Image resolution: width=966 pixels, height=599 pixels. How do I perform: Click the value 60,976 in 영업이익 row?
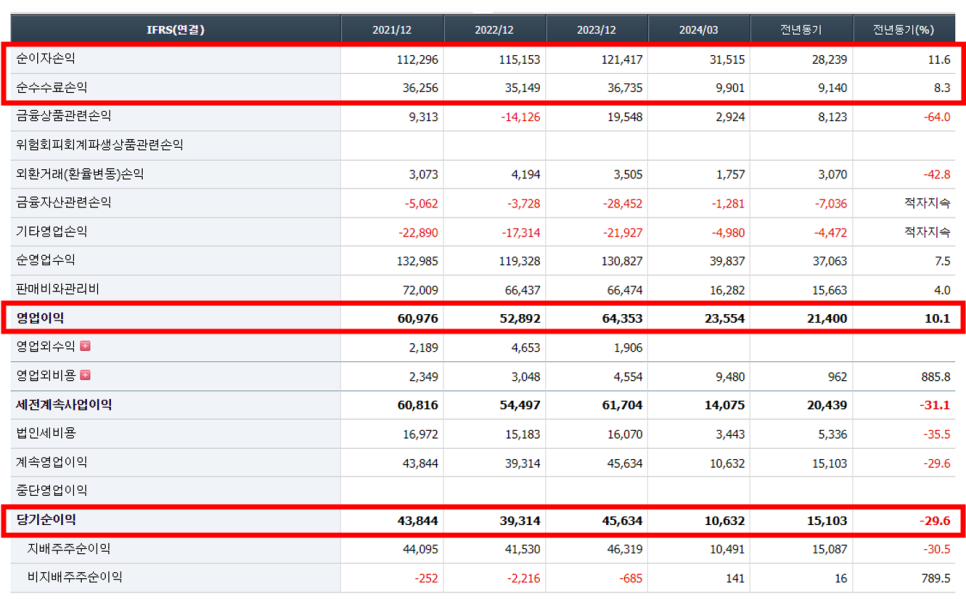418,319
